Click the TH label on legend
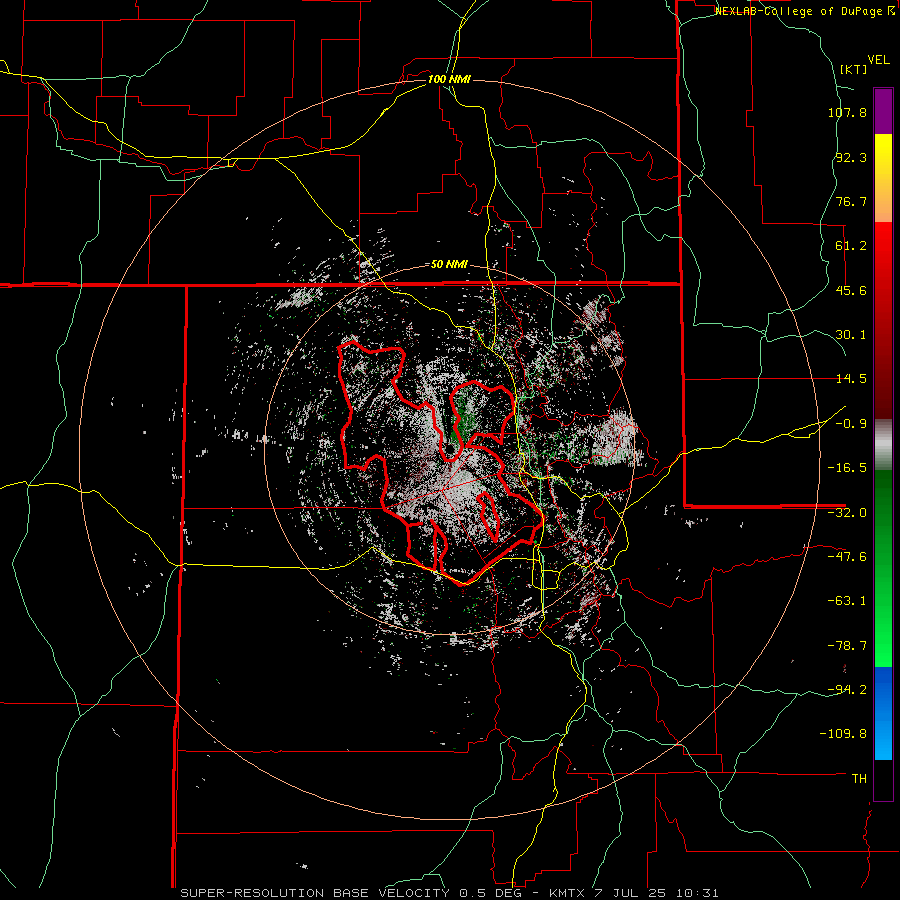 coord(859,779)
